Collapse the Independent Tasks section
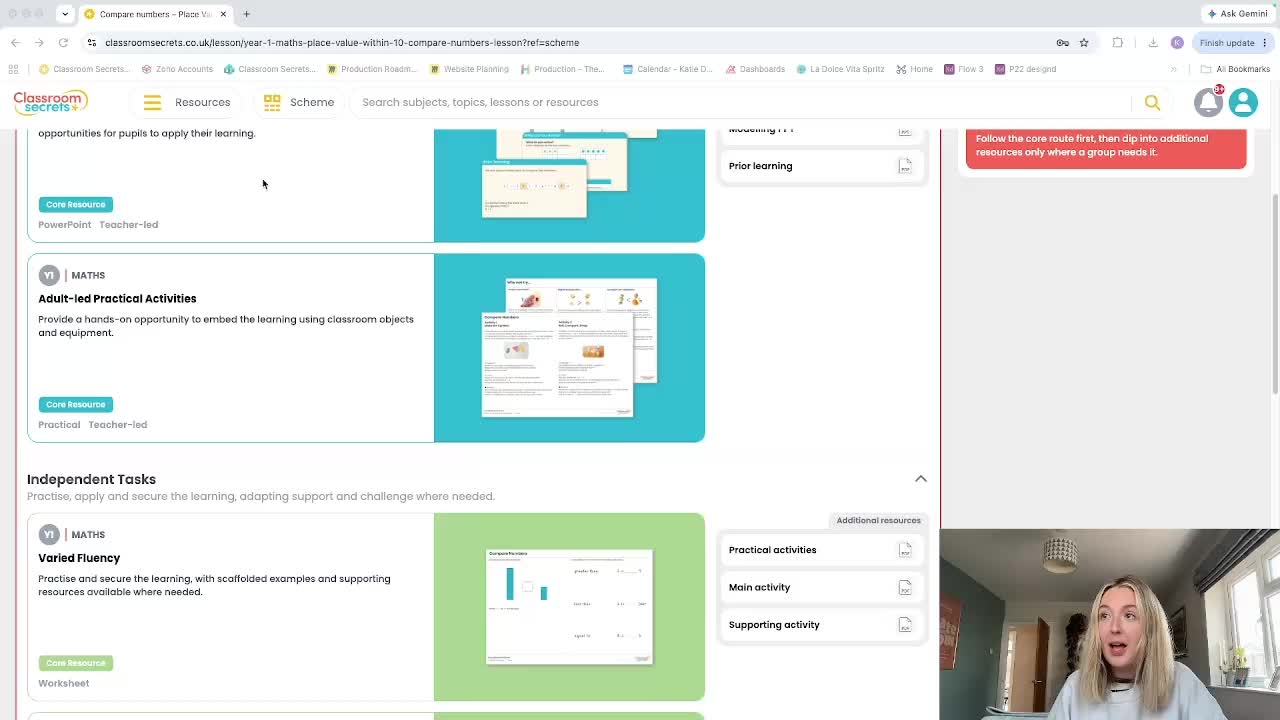The height and width of the screenshot is (720, 1280). [921, 479]
